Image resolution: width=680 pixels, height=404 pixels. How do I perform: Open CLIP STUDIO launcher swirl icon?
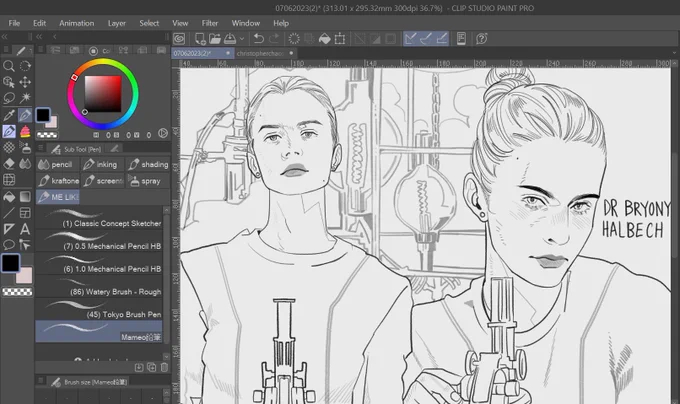tap(179, 39)
